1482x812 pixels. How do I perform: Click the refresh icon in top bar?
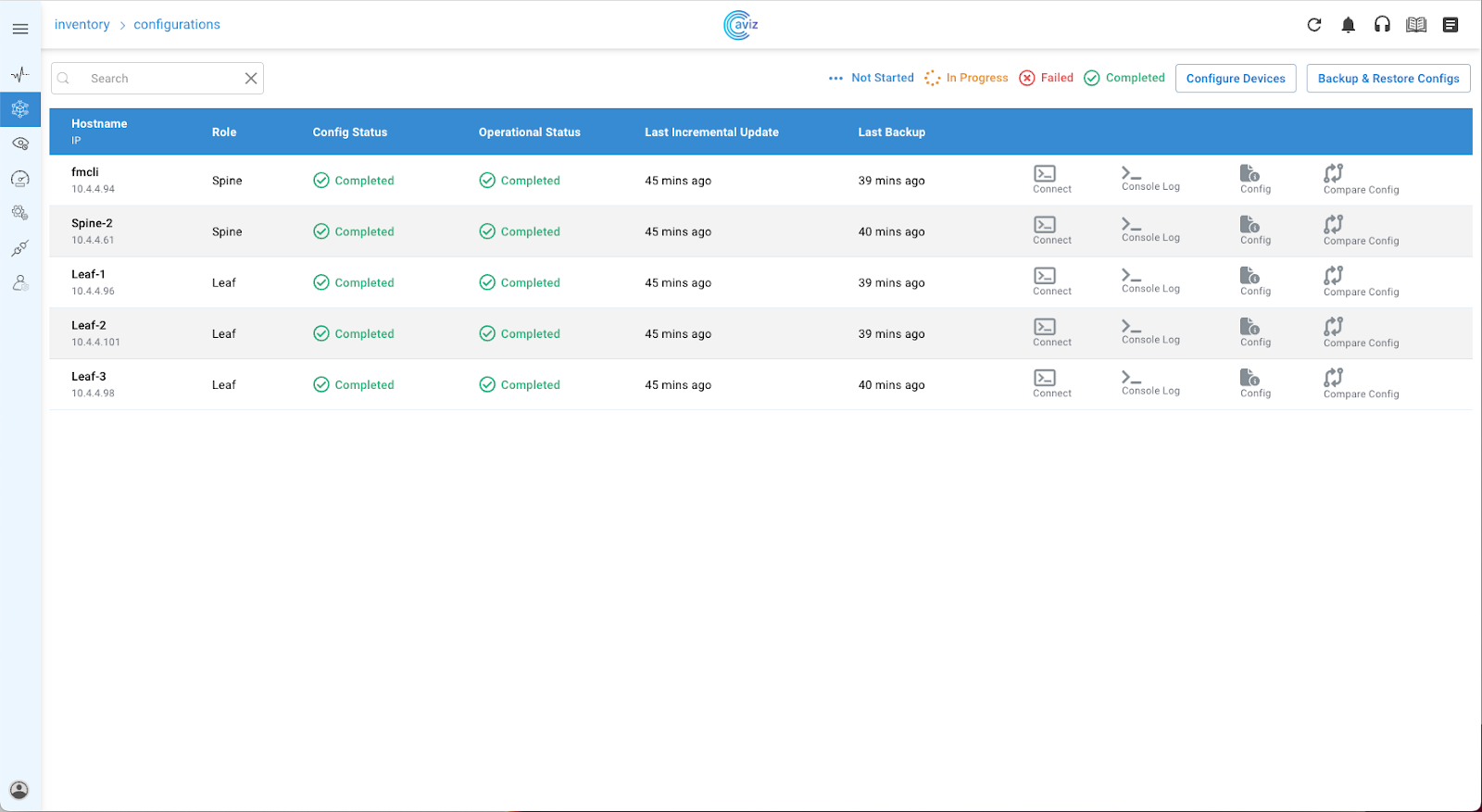click(1314, 25)
